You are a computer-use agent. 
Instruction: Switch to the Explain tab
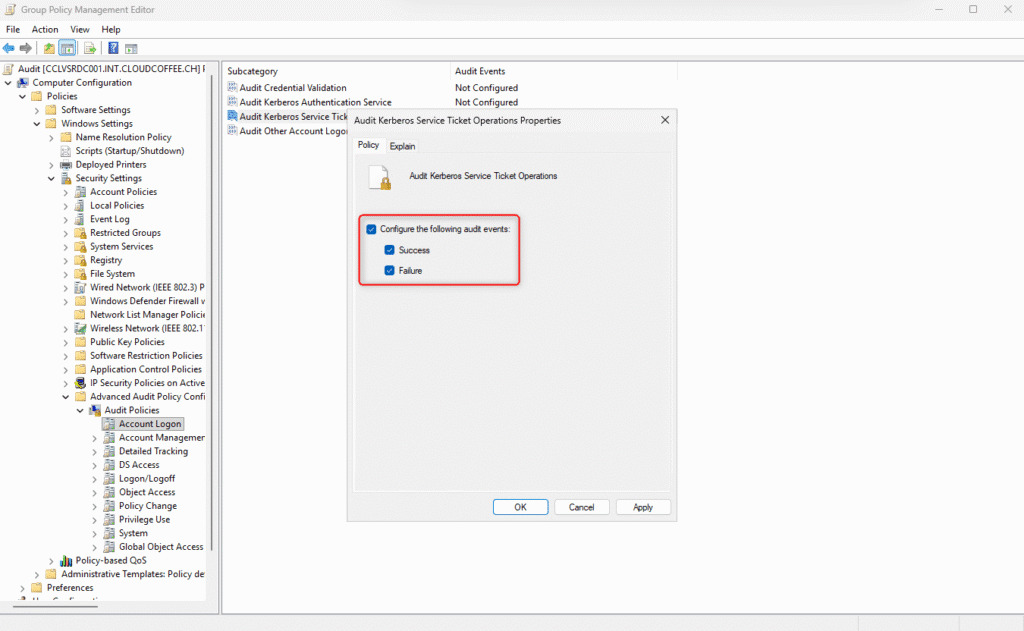402,146
